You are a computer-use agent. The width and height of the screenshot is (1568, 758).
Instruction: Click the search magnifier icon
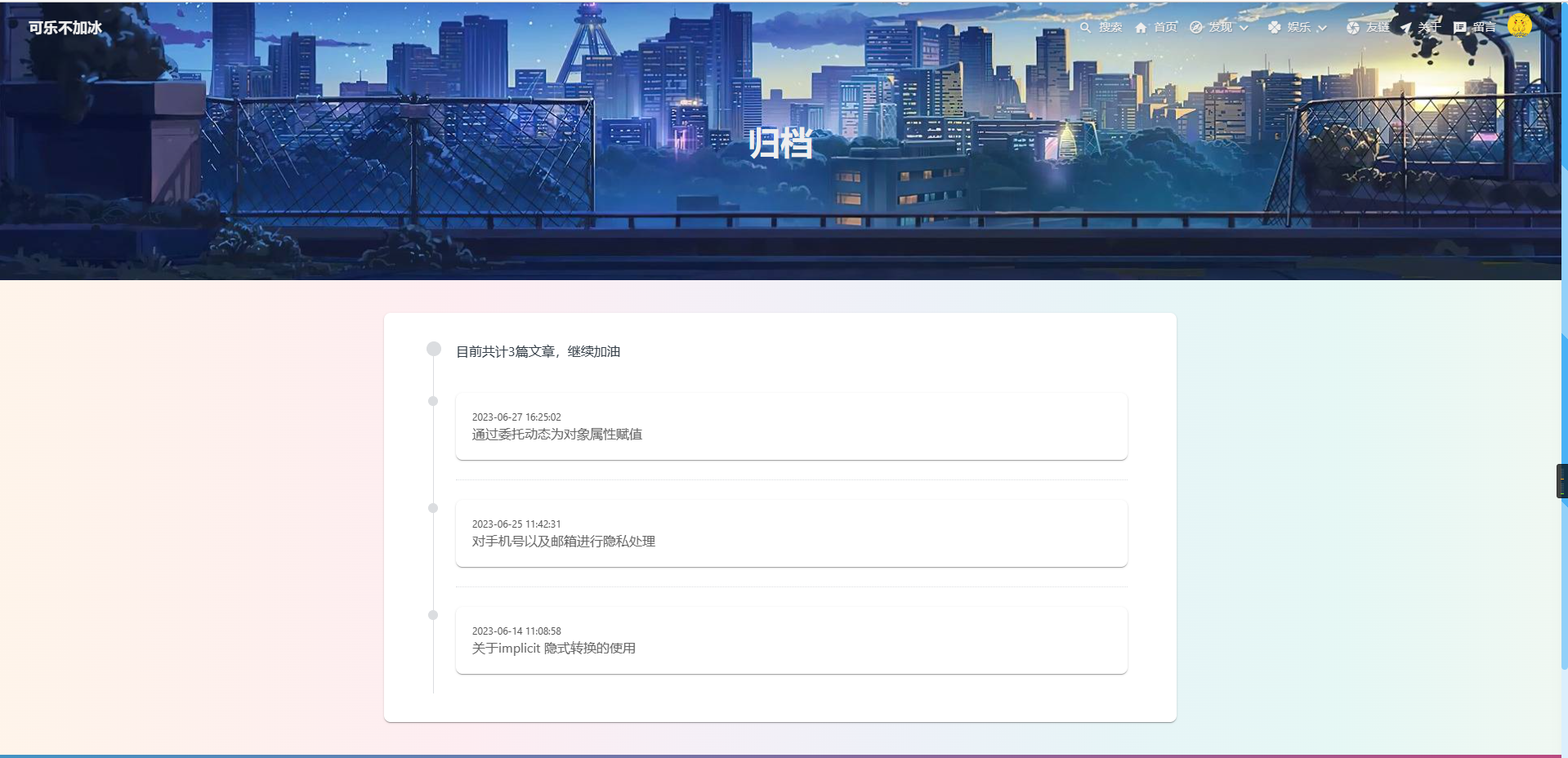tap(1085, 27)
